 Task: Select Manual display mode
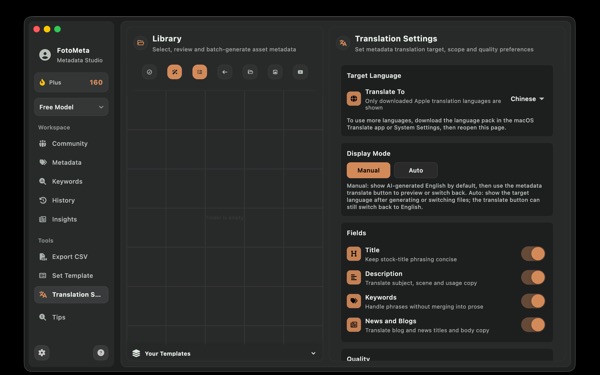pos(368,170)
